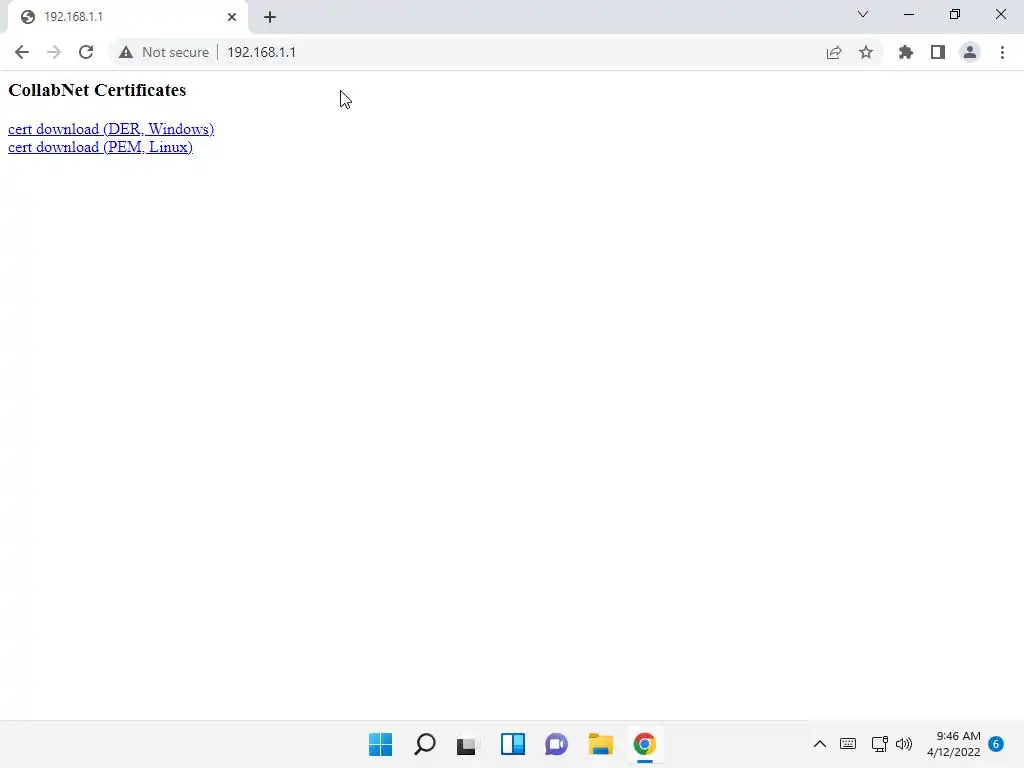1024x768 pixels.
Task: Open the notification badge showing 6
Action: 996,744
